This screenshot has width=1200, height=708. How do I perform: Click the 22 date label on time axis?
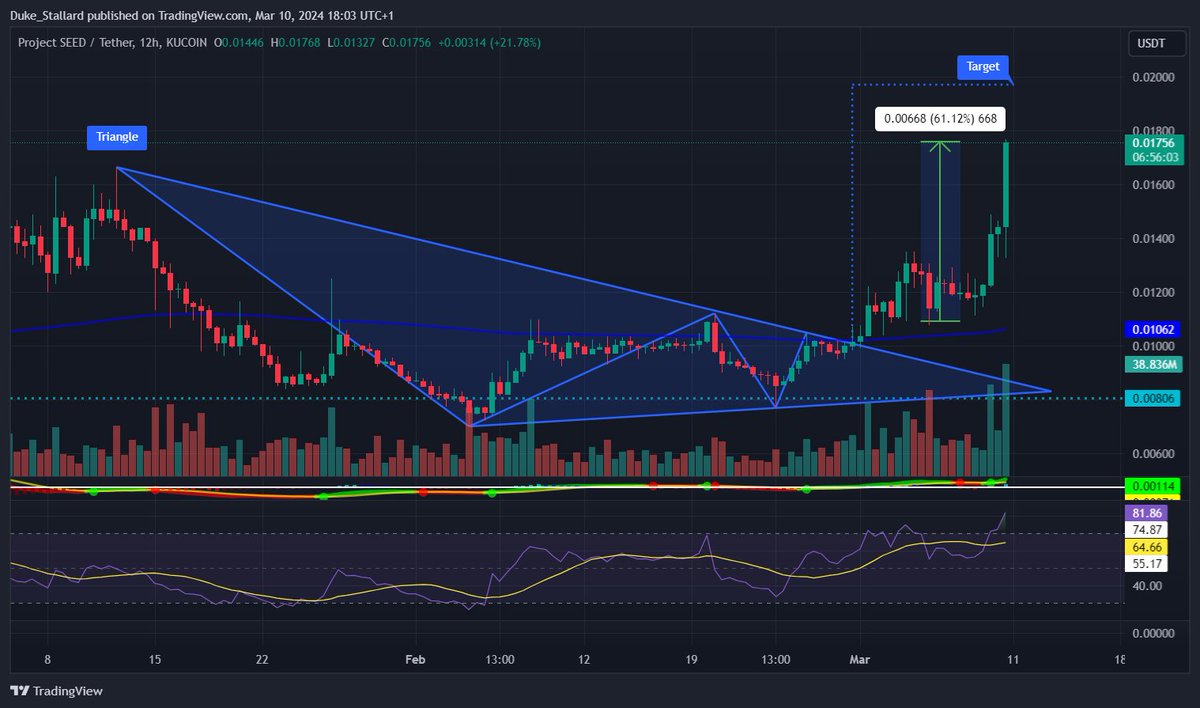262,660
